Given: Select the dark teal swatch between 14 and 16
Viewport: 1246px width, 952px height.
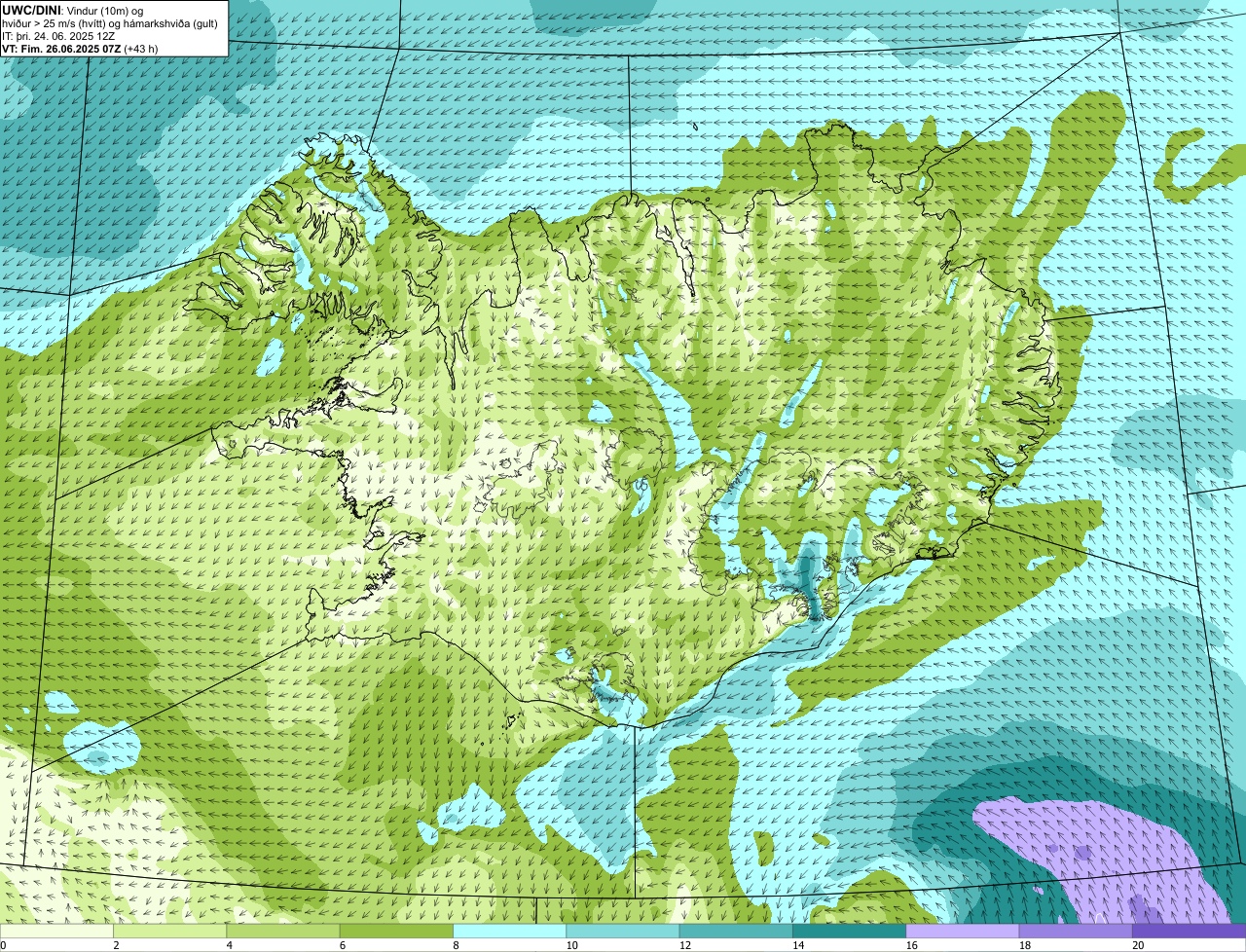Looking at the screenshot, I should [x=849, y=931].
